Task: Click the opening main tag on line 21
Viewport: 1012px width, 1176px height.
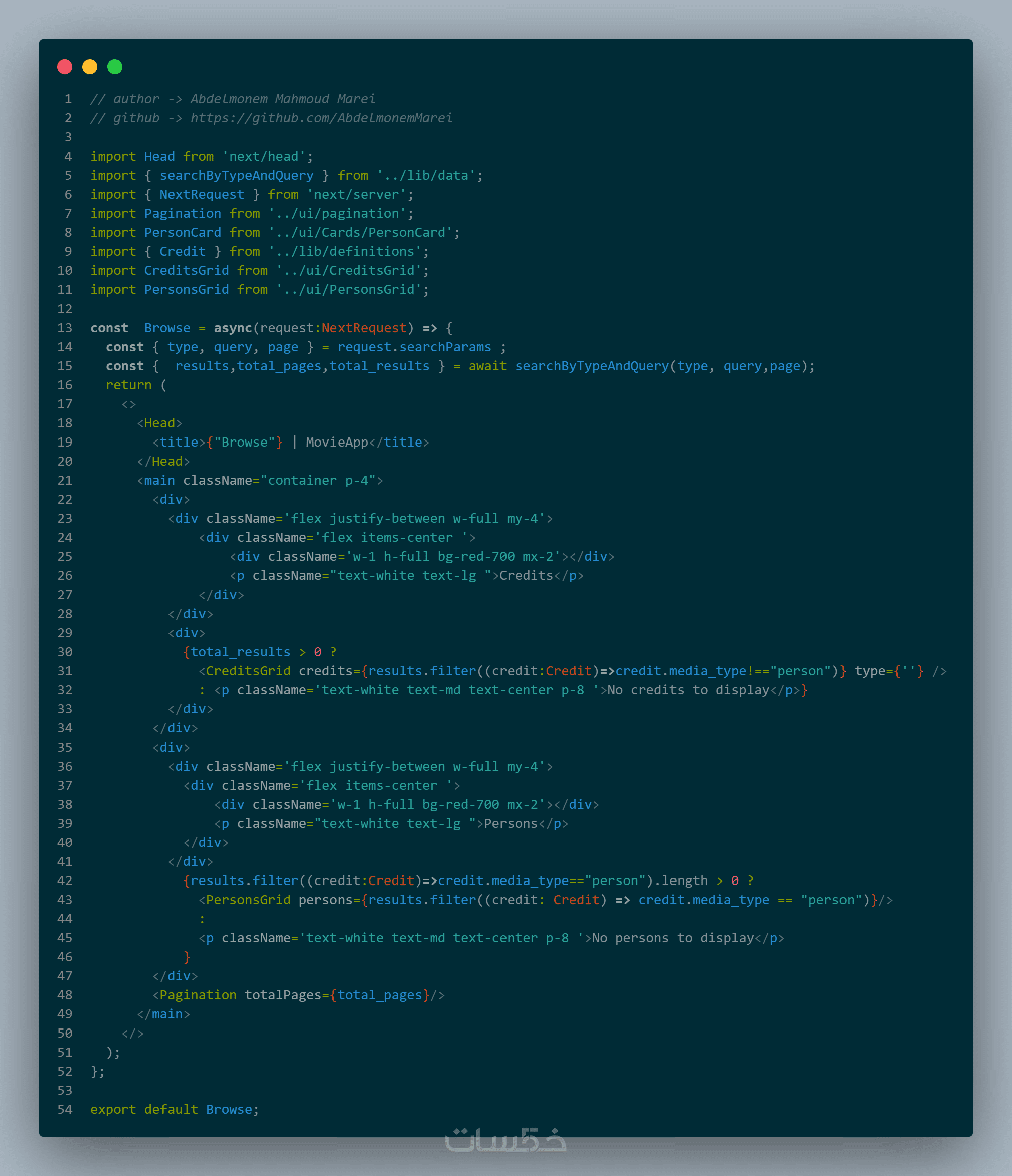Action: (x=159, y=481)
